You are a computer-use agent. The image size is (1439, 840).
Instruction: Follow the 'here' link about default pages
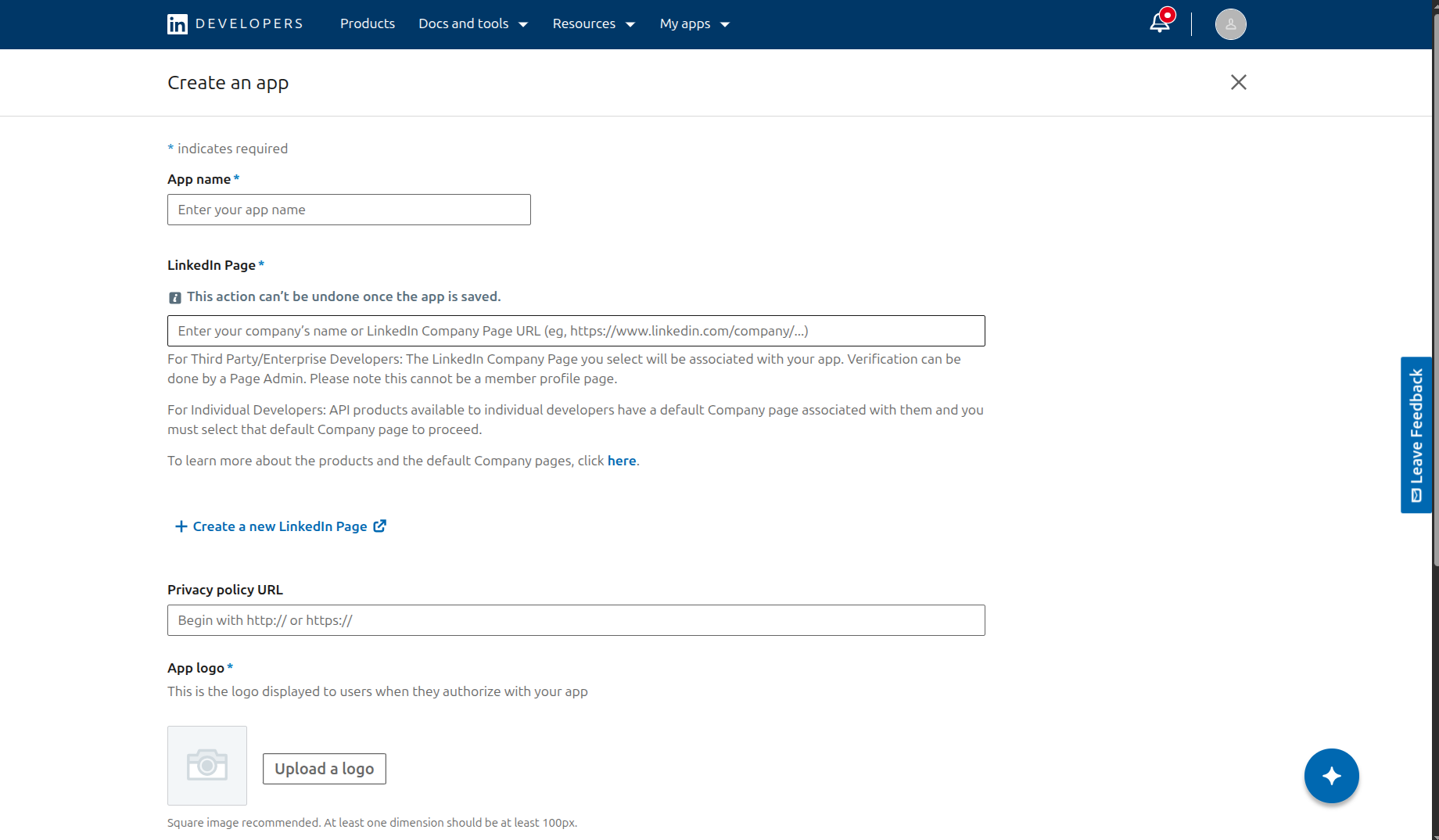(622, 461)
